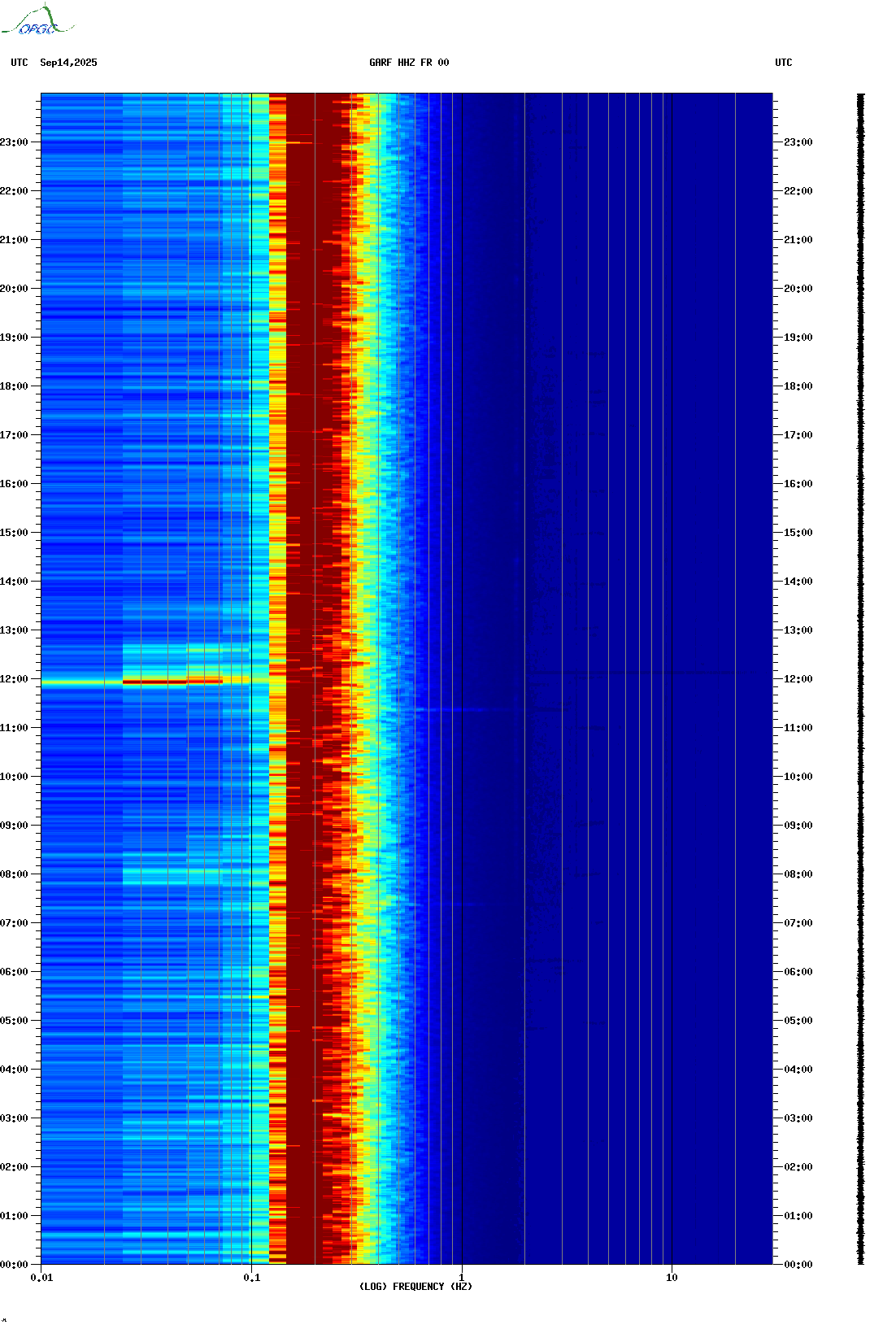Viewport: 896px width, 1329px height.
Task: Click the OPGC logo
Action: tap(37, 20)
